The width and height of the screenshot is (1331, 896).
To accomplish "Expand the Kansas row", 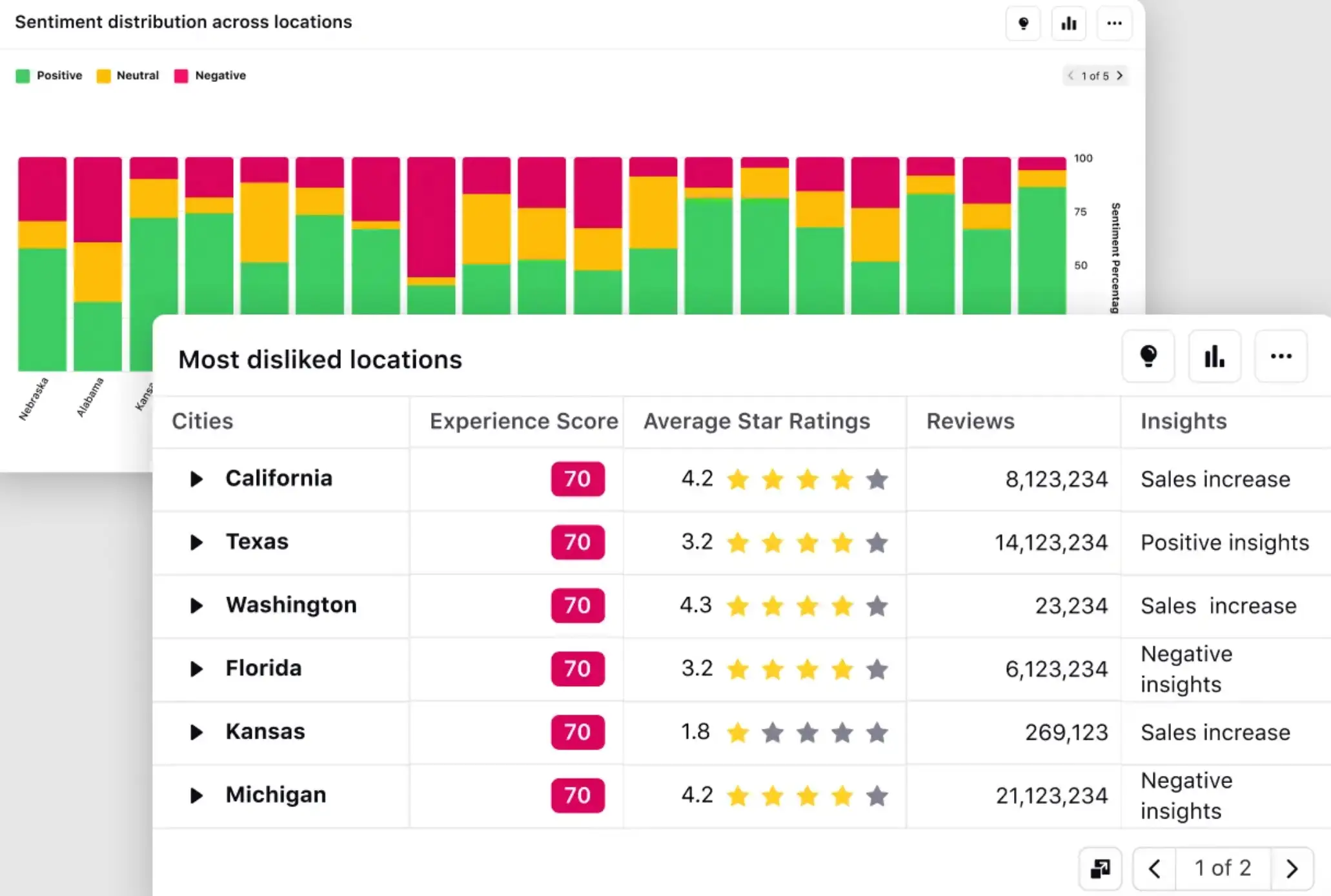I will pyautogui.click(x=196, y=732).
